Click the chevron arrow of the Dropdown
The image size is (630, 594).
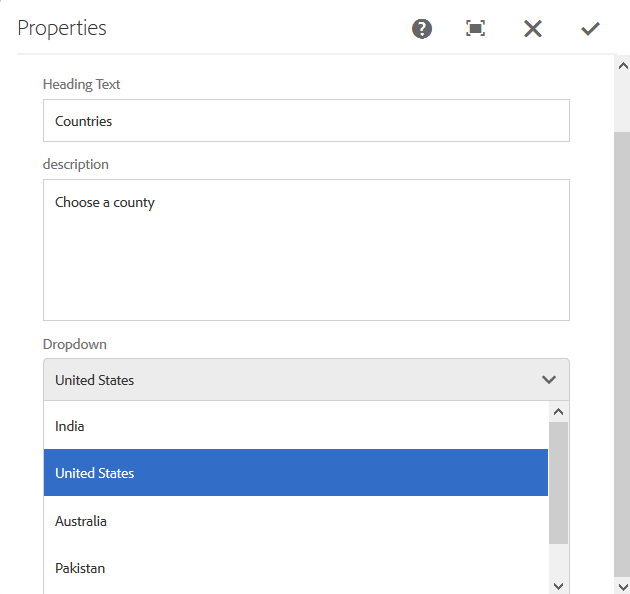click(x=549, y=380)
